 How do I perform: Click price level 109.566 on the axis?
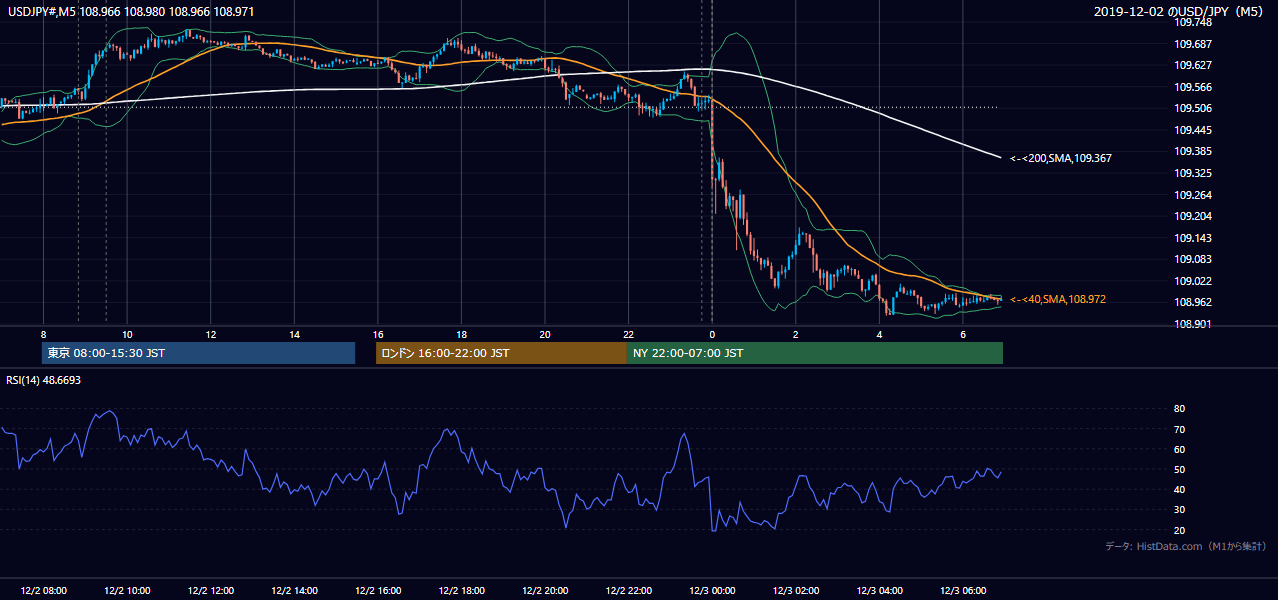pos(1193,87)
